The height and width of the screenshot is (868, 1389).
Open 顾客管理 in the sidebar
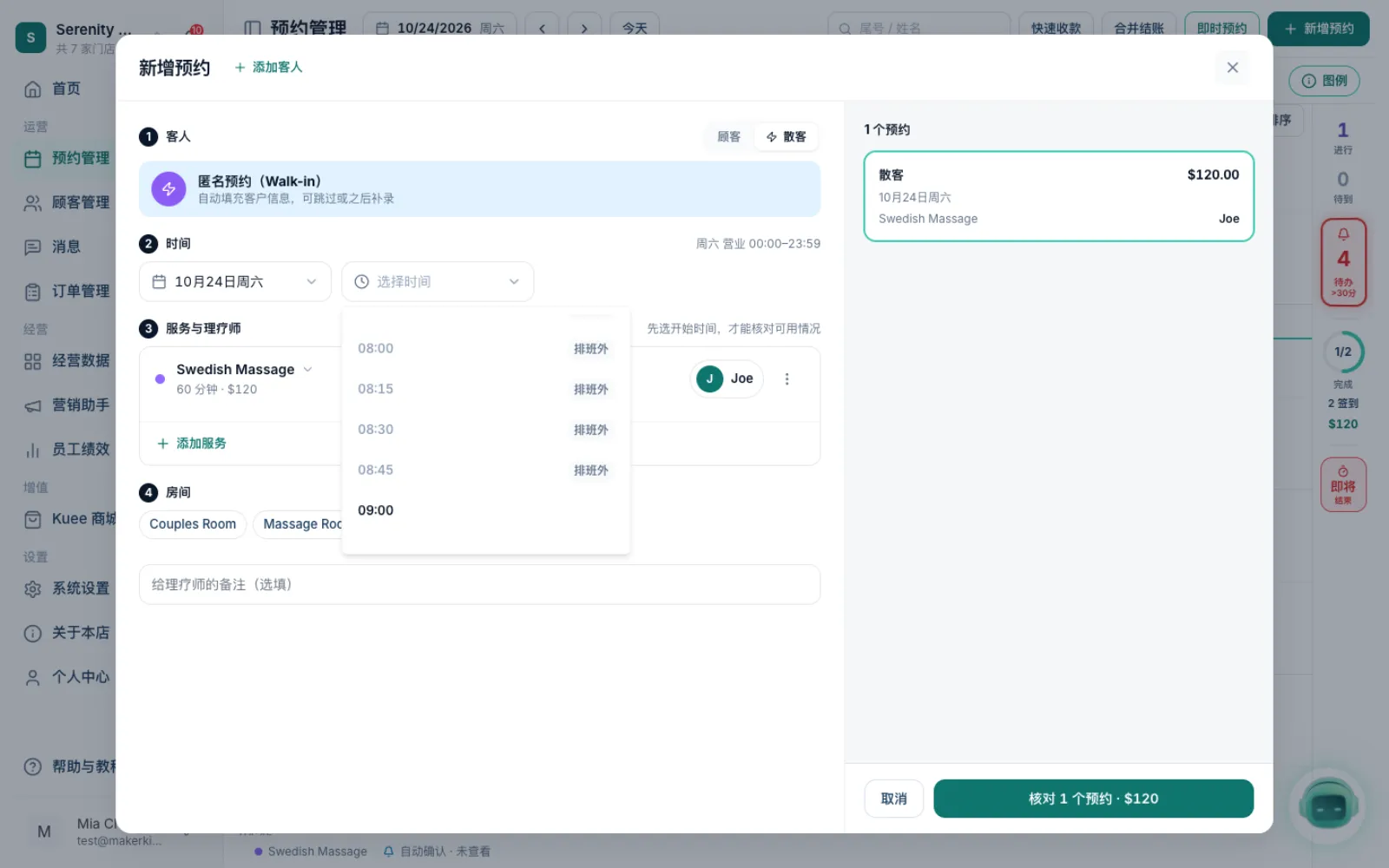[65, 203]
